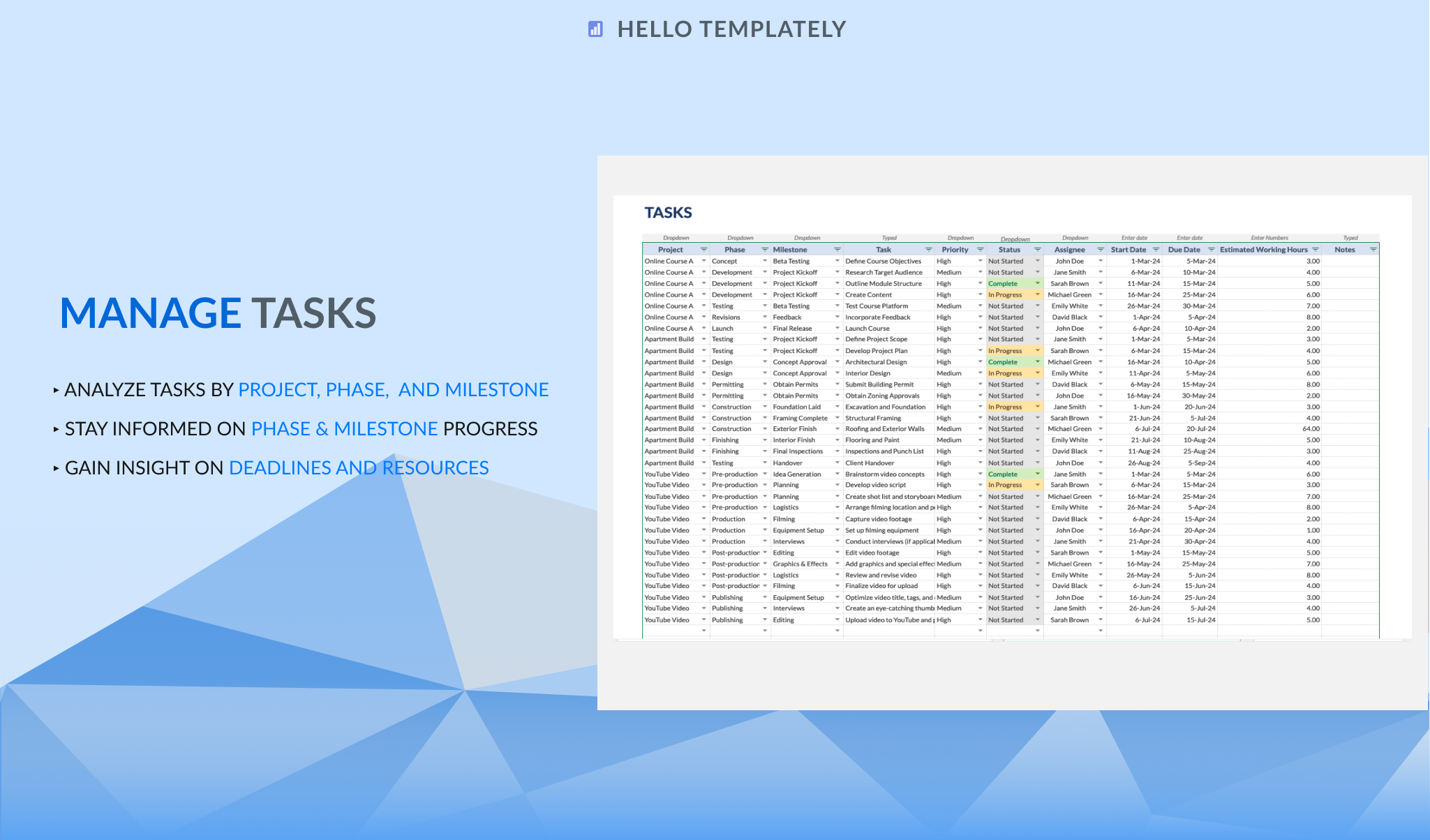Open Phase dropdown on Define Course Objectives row
Screen dimensions: 1430x840
coord(764,261)
